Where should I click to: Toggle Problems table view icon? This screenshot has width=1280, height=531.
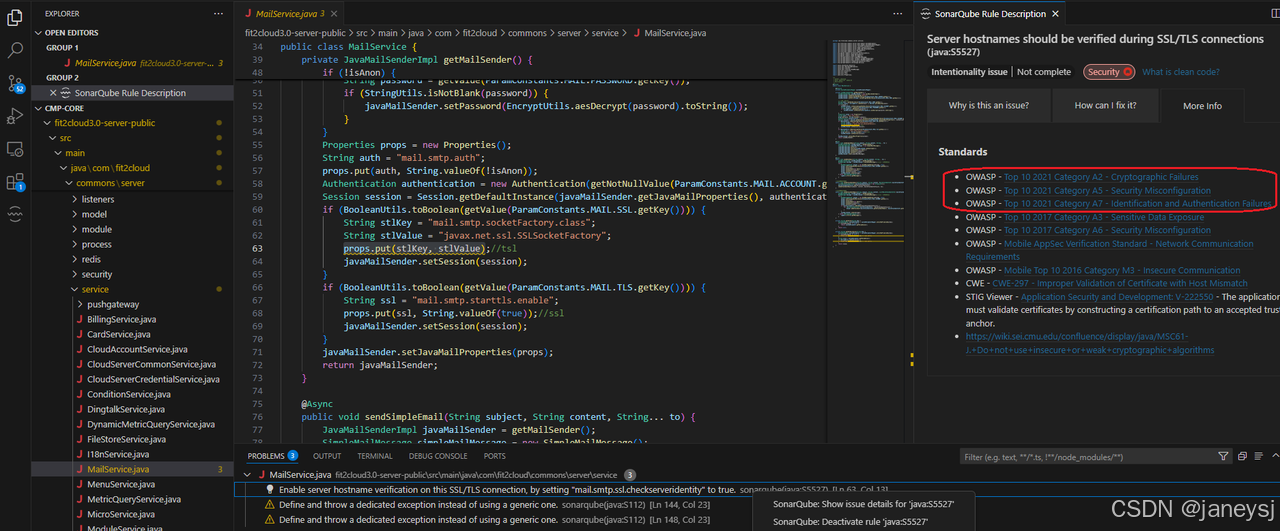pyautogui.click(x=1259, y=456)
